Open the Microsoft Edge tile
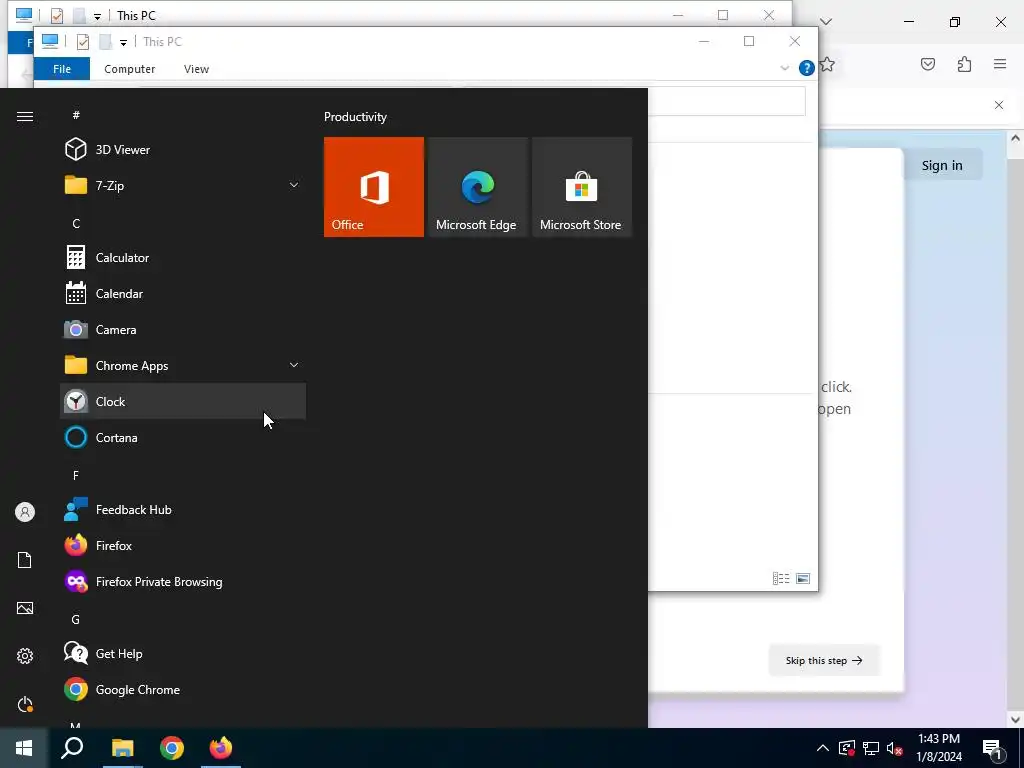1024x768 pixels. click(x=477, y=187)
